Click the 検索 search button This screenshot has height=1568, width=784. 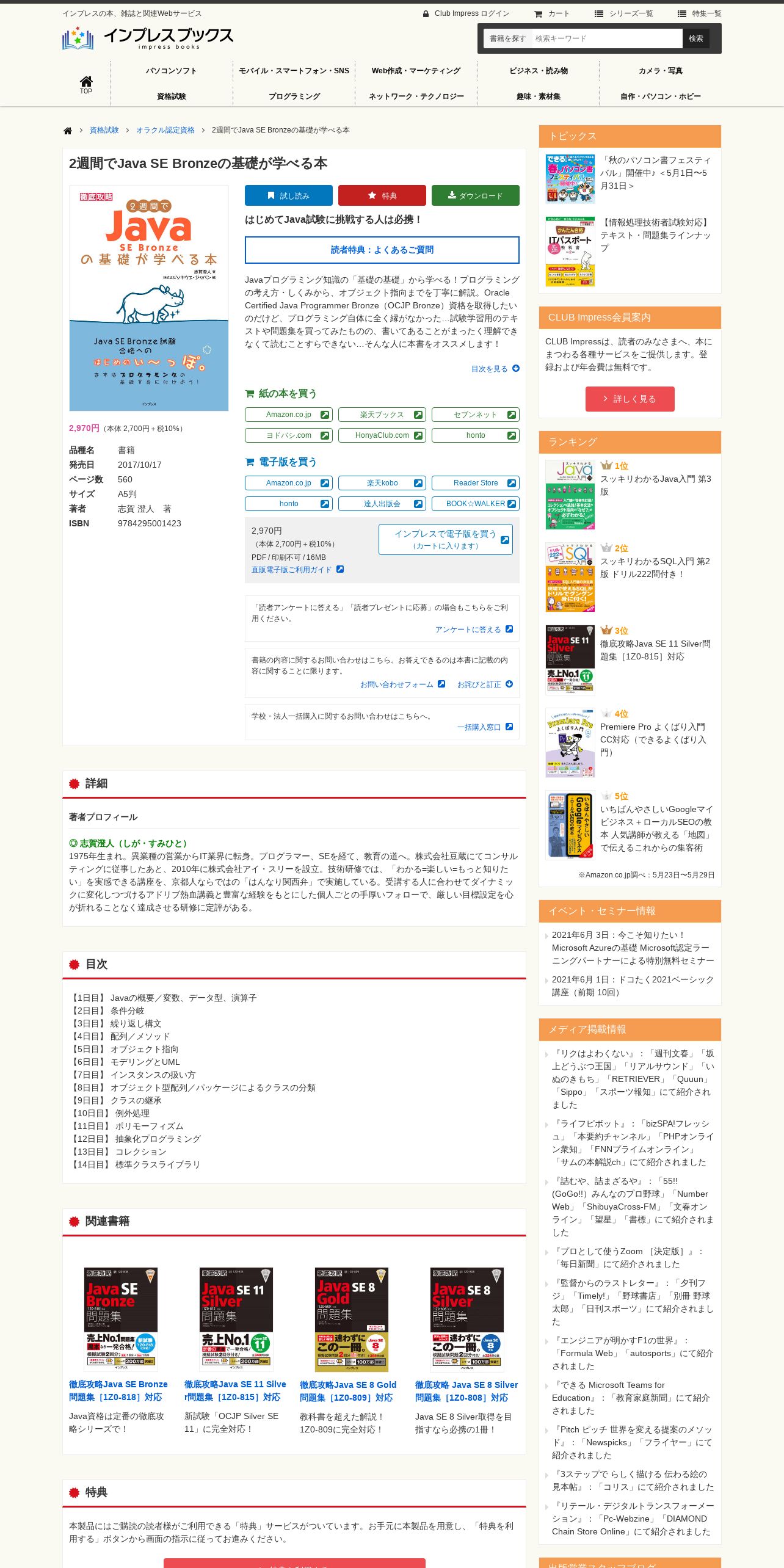696,38
